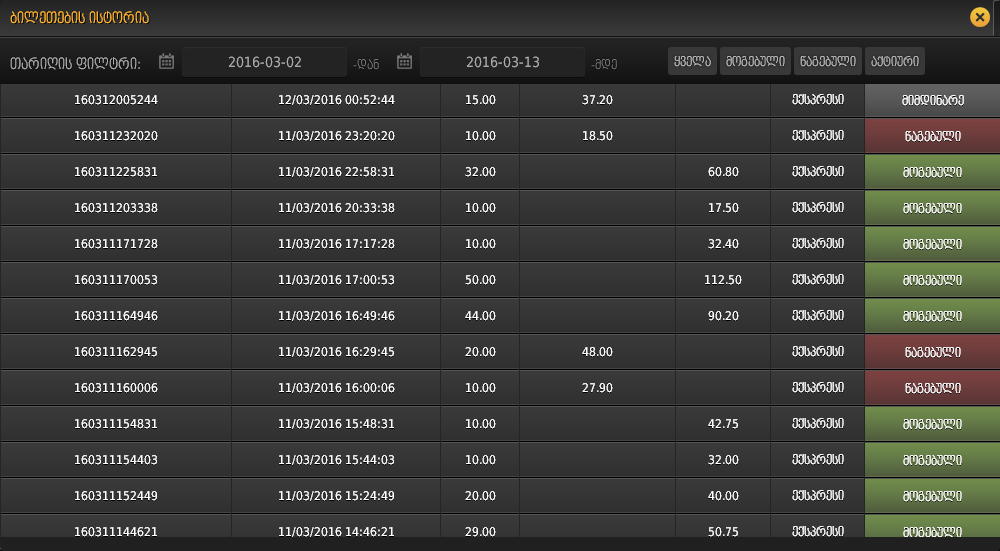Click the მიმდინარე status of ticket 160312005244
The image size is (1000, 551).
pos(932,100)
